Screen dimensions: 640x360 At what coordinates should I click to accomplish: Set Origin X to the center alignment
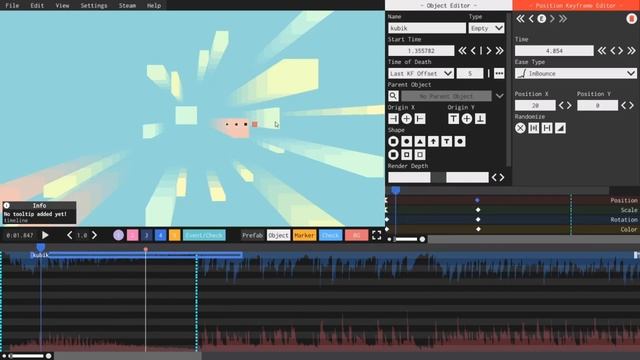407,119
